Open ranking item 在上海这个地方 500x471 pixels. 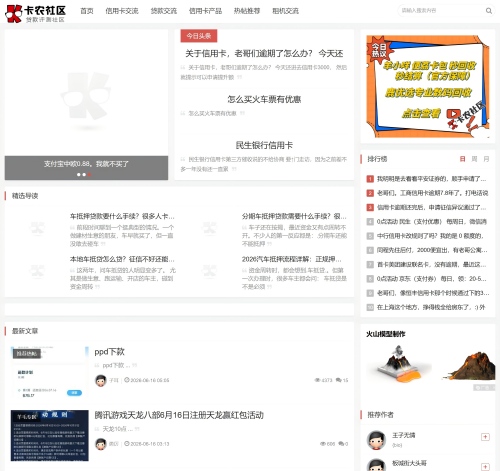(431, 307)
